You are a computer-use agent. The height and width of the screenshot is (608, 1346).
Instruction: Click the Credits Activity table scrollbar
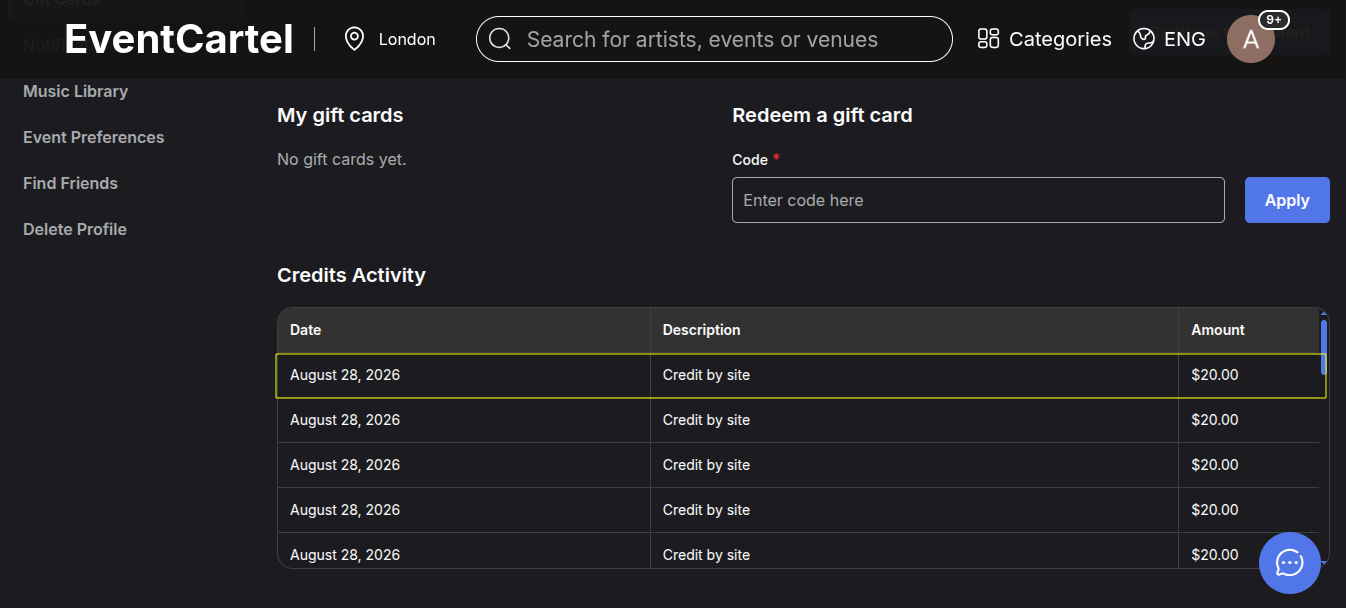(1324, 347)
